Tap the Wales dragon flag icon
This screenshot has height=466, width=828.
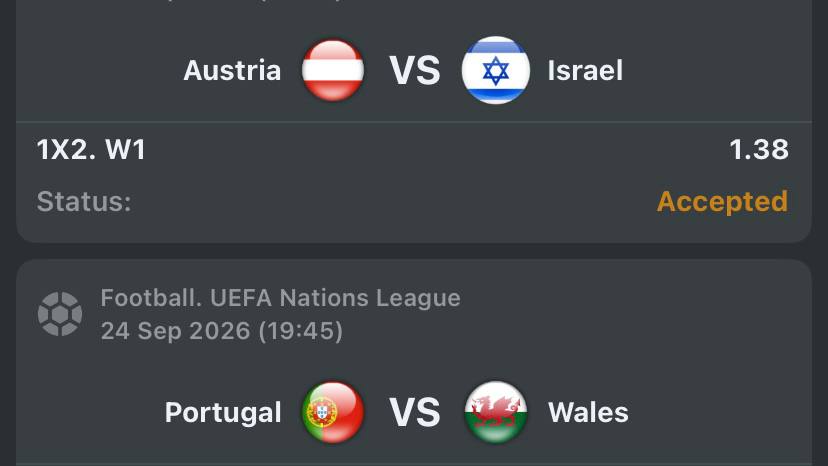point(495,412)
